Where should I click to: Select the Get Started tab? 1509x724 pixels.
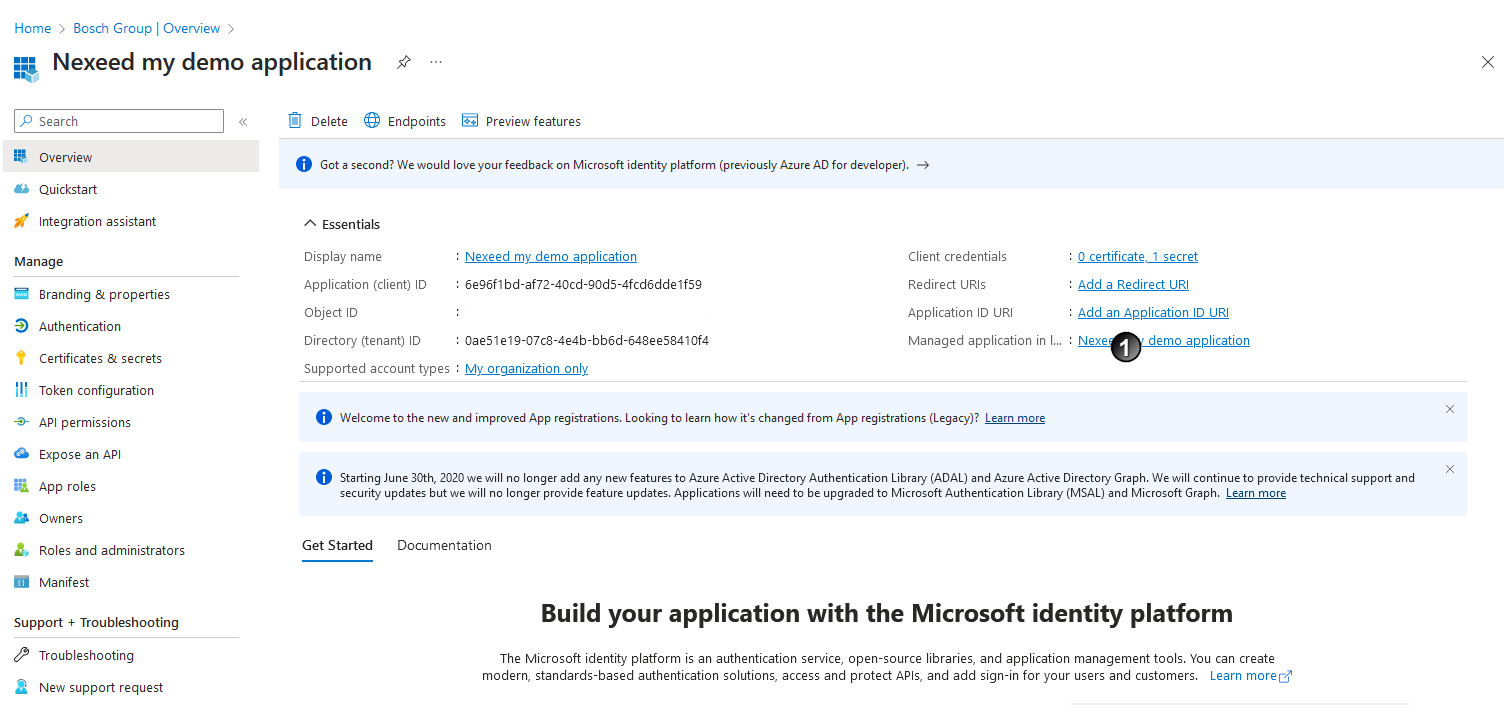click(337, 545)
